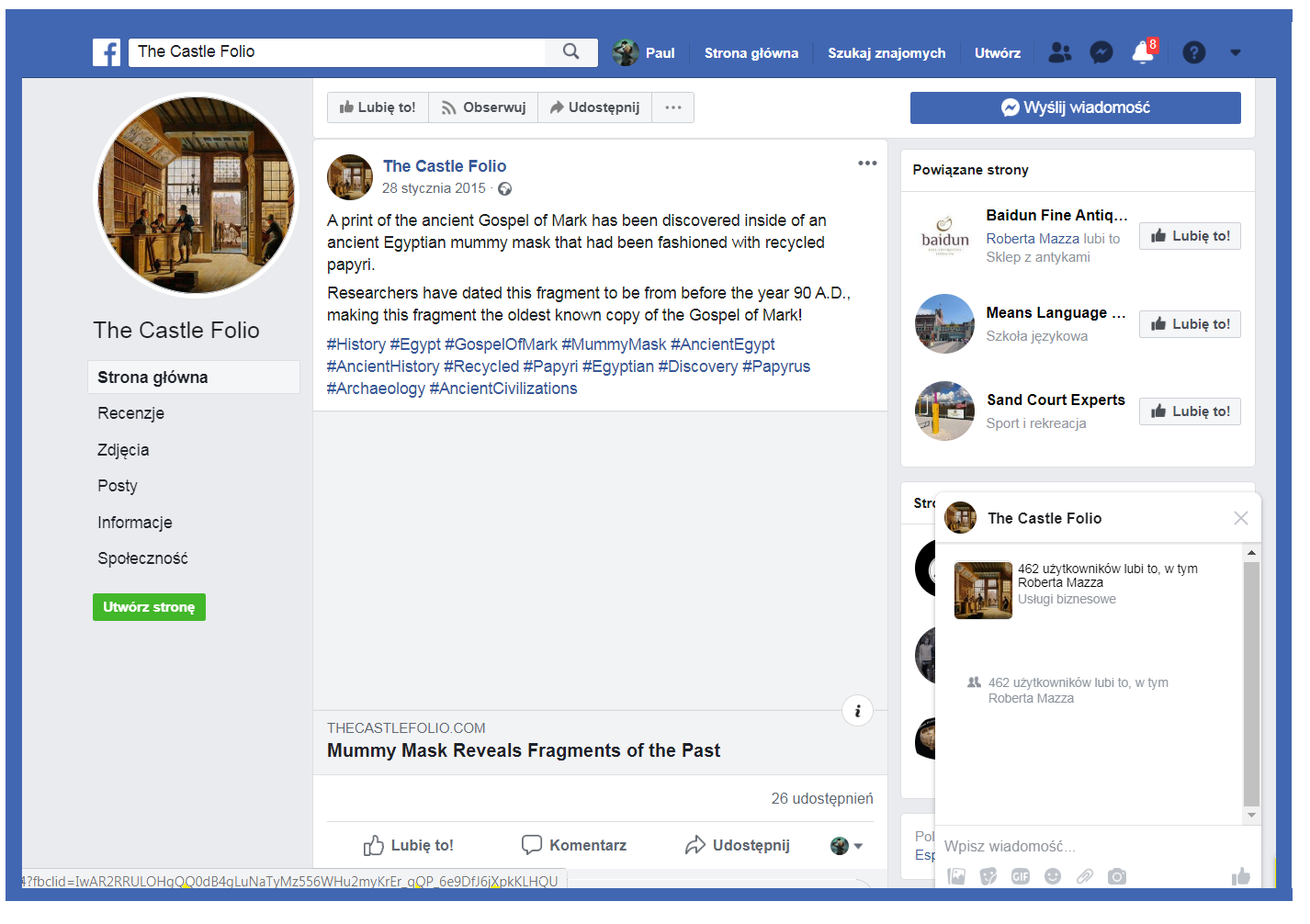Screen dimensions: 1310x924
Task: Attach a photo via the chat image icon
Action: click(956, 876)
